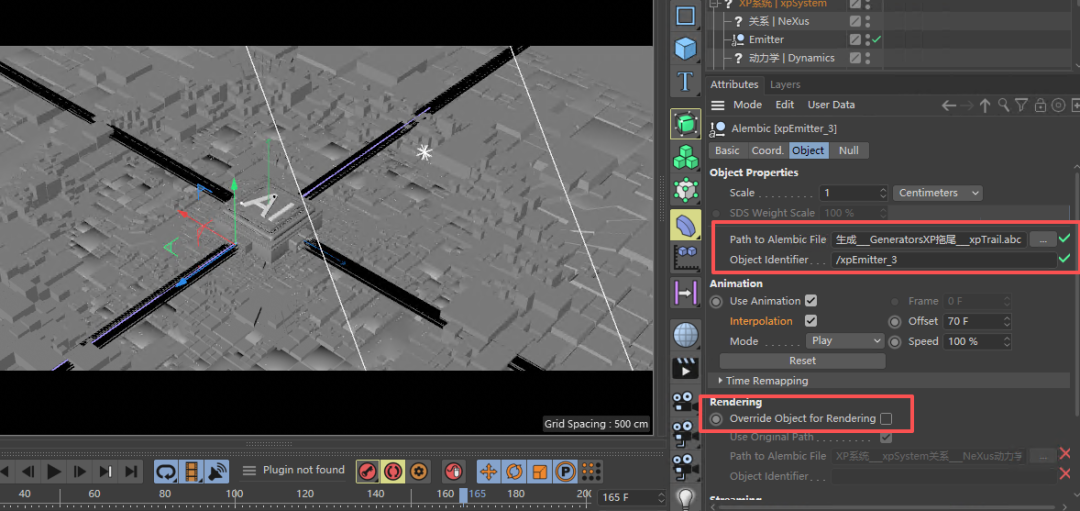Image resolution: width=1080 pixels, height=511 pixels.
Task: Click the back arrow in Attributes toolbar
Action: 949,105
